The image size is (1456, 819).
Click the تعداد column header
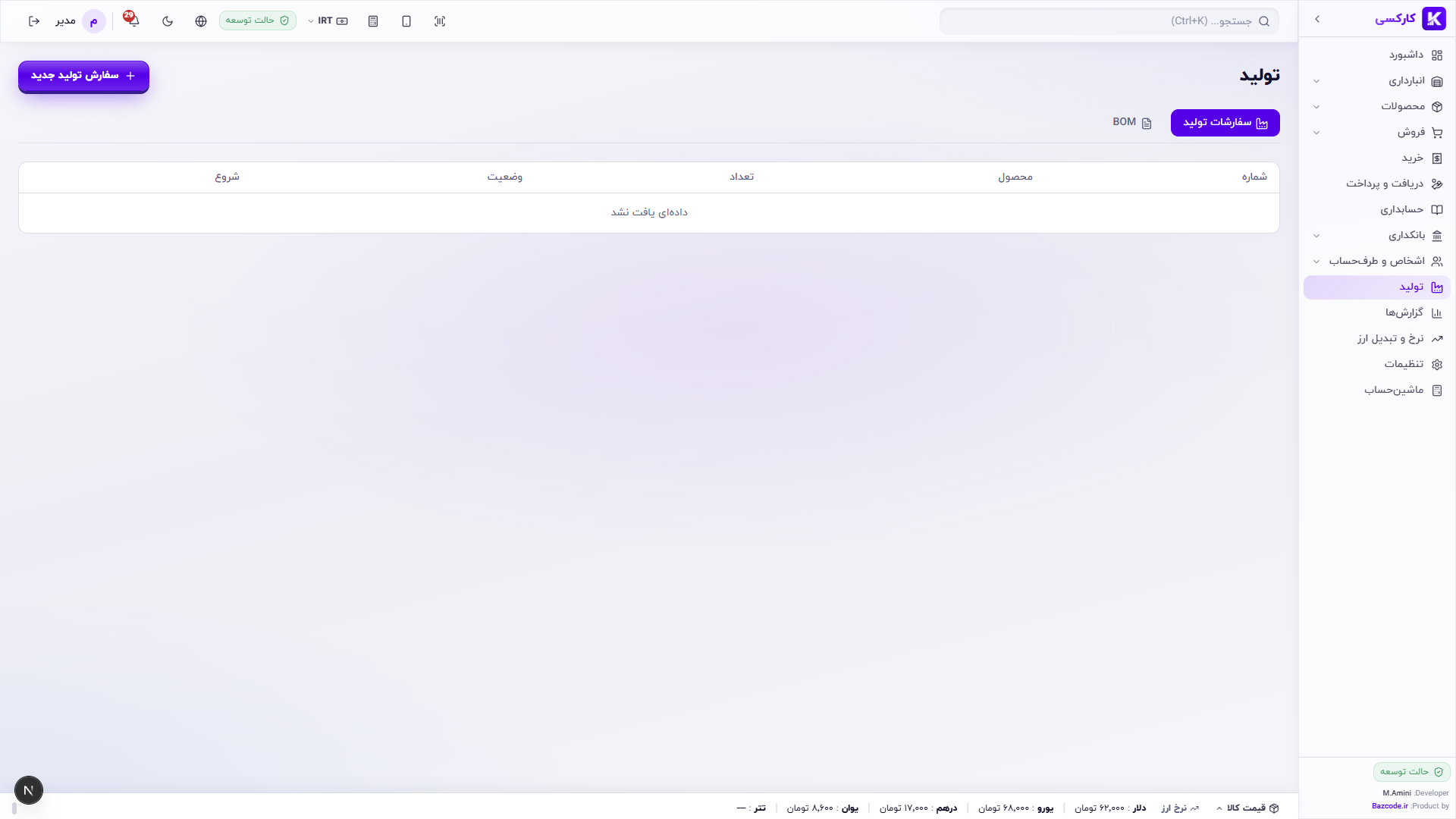(x=742, y=177)
